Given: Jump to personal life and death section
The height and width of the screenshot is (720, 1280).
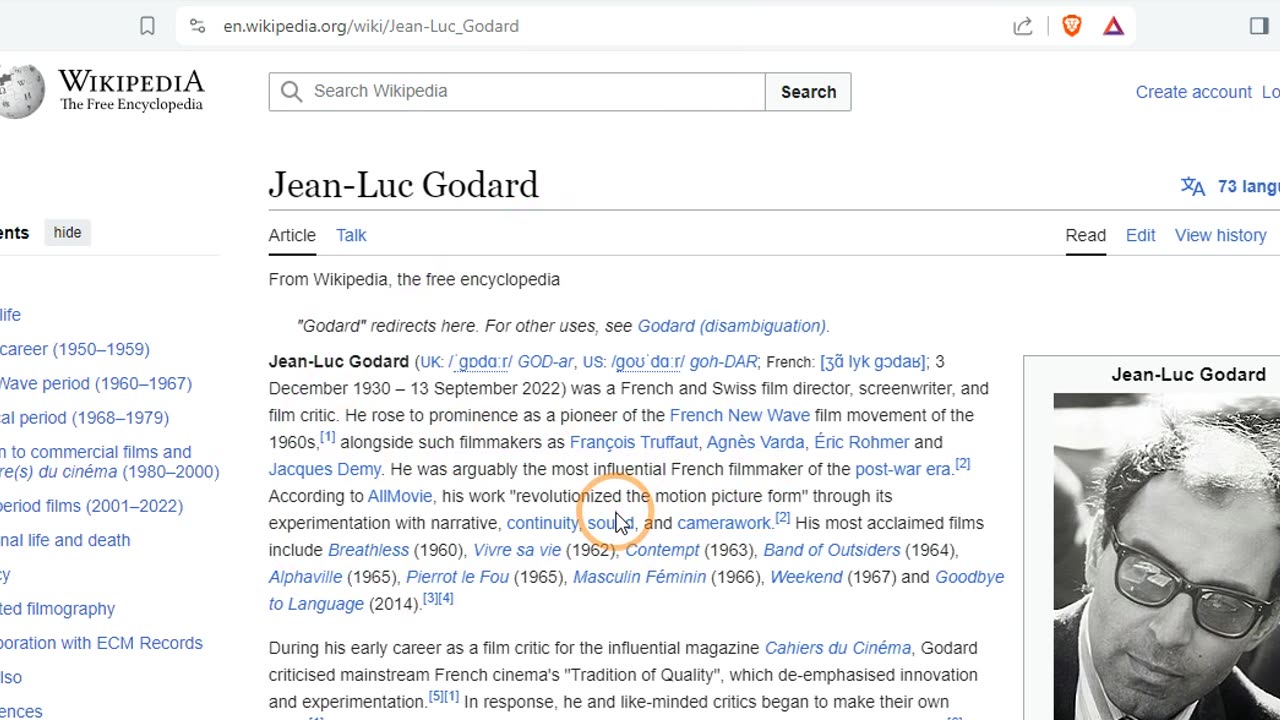Looking at the screenshot, I should pos(65,540).
